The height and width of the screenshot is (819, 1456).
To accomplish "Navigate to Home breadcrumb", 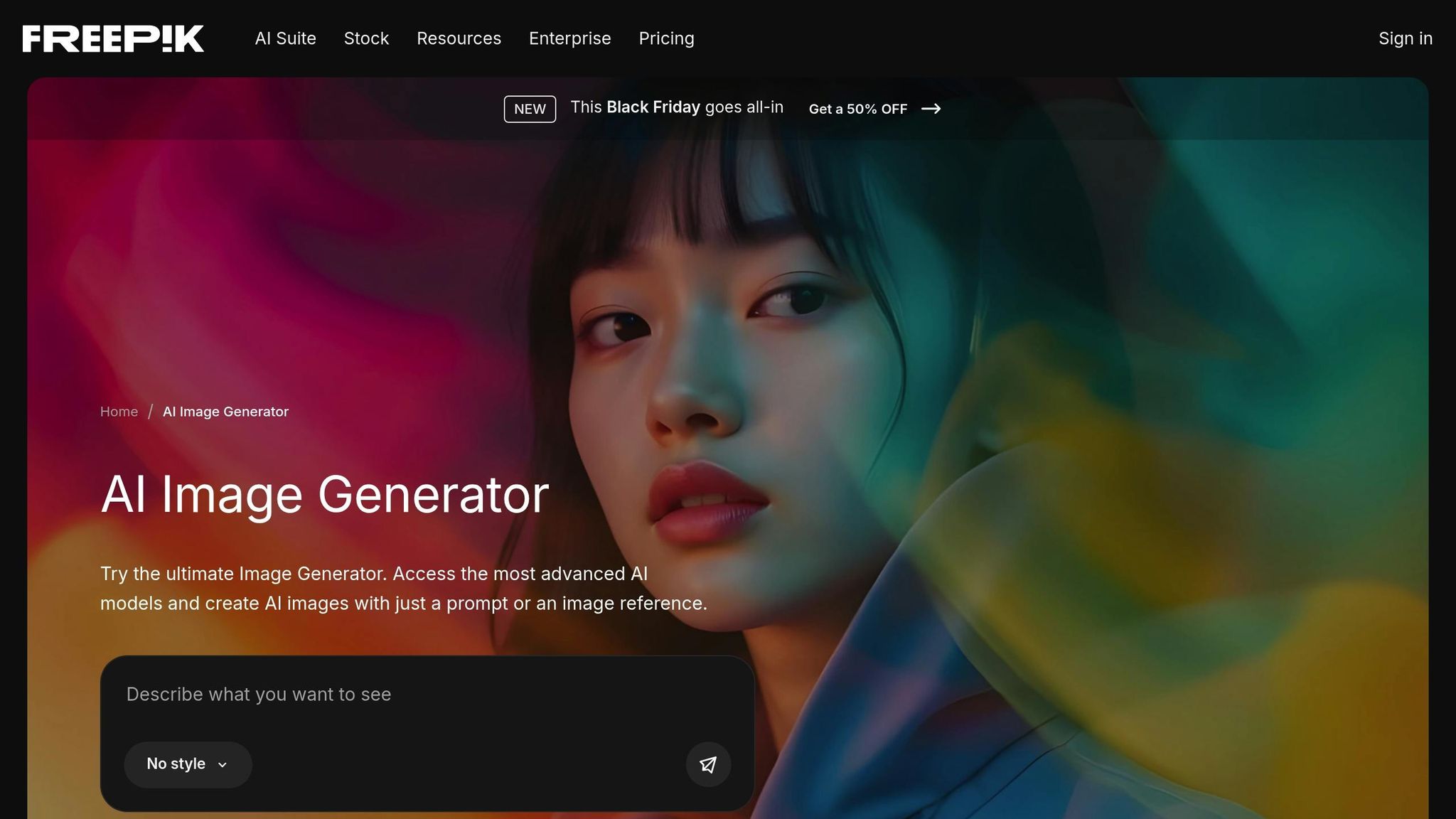I will [x=119, y=412].
